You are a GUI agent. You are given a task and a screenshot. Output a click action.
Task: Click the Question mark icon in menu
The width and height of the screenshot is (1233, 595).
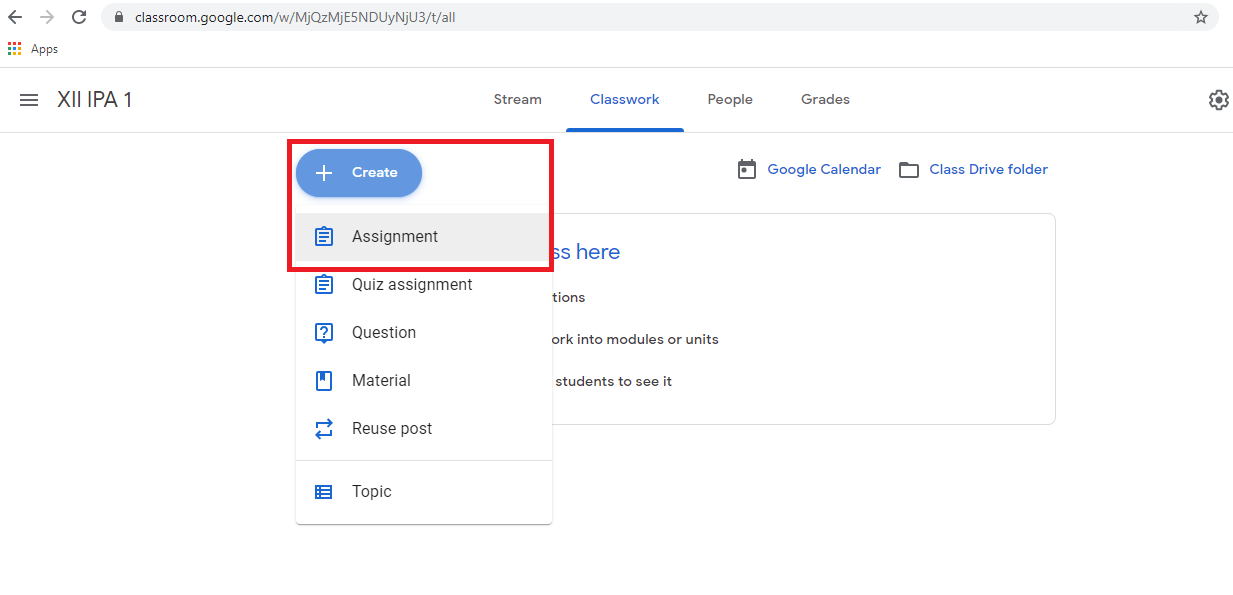tap(324, 333)
